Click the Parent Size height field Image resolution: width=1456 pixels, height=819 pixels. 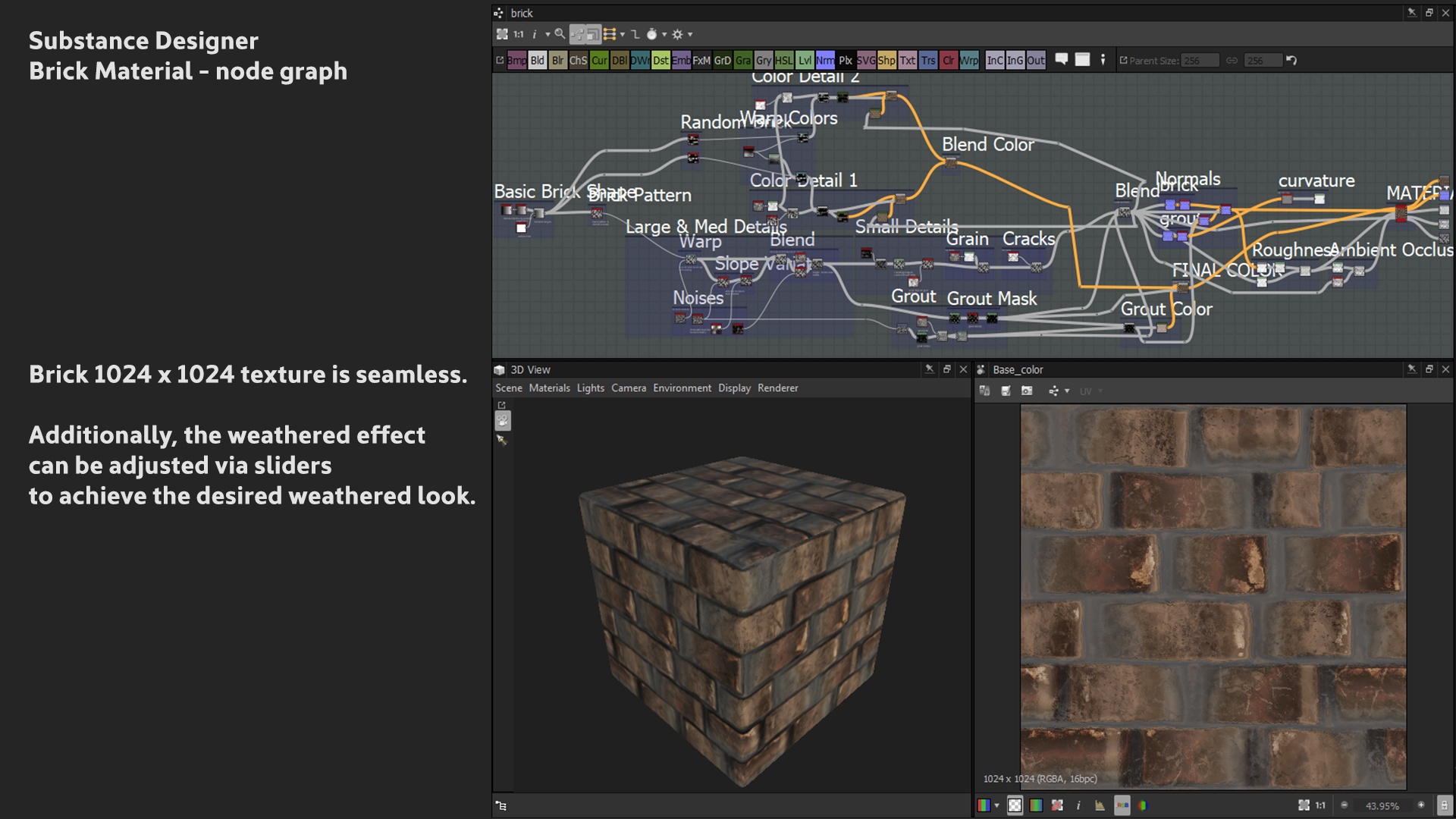pyautogui.click(x=1263, y=61)
